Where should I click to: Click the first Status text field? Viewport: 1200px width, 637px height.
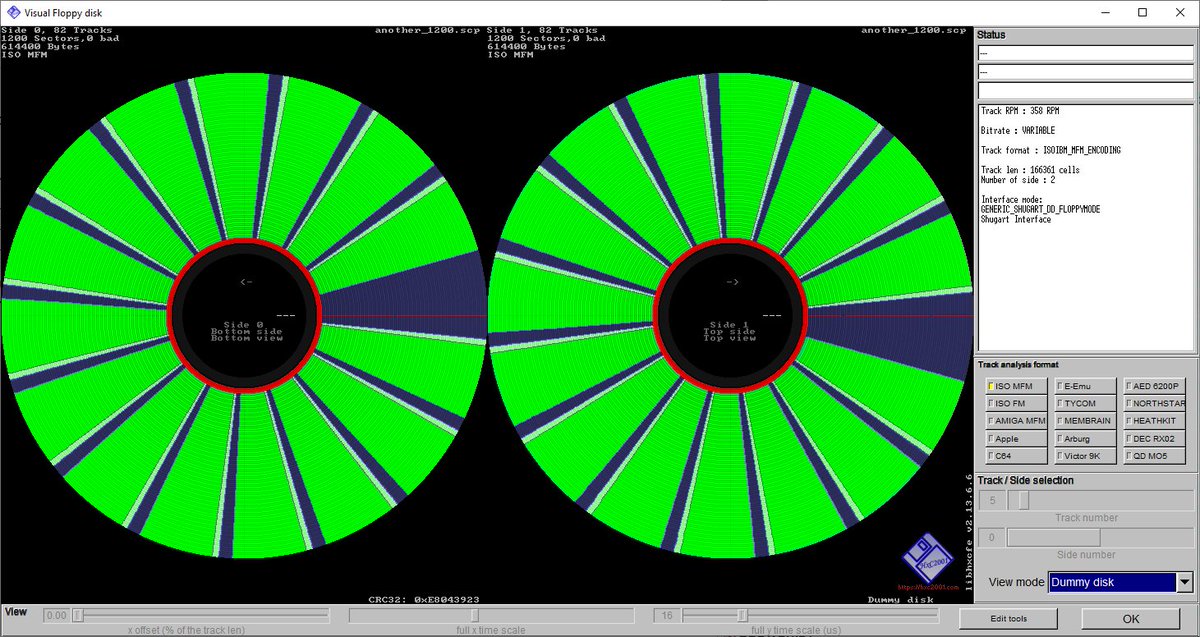(x=1085, y=53)
